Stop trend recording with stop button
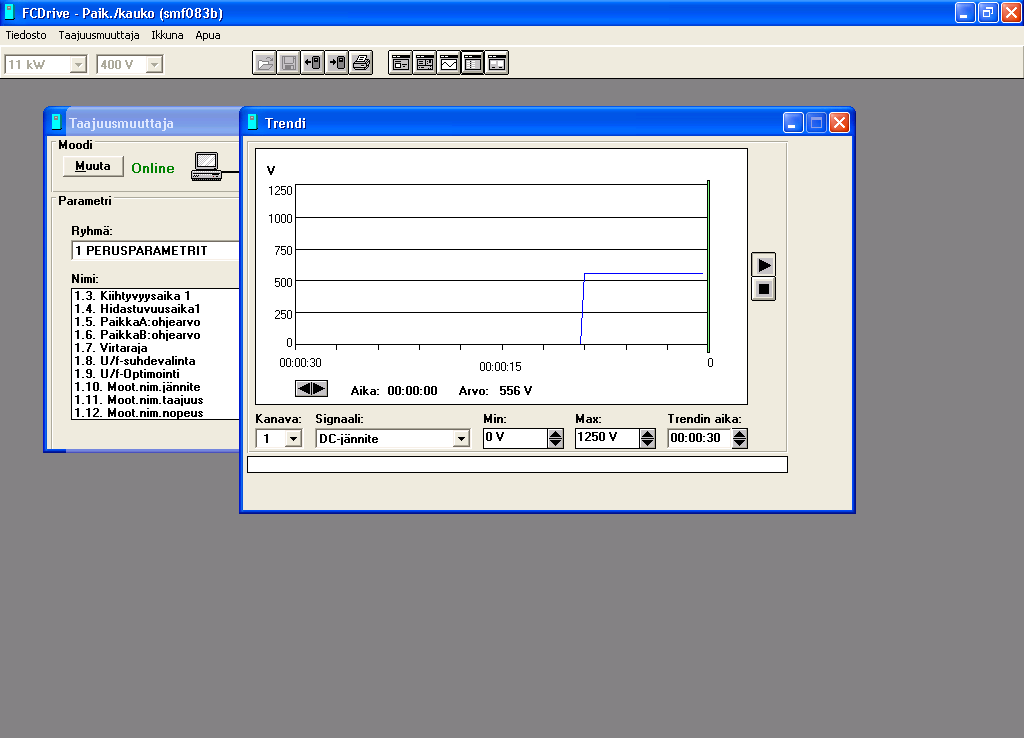Image resolution: width=1024 pixels, height=738 pixels. [763, 289]
